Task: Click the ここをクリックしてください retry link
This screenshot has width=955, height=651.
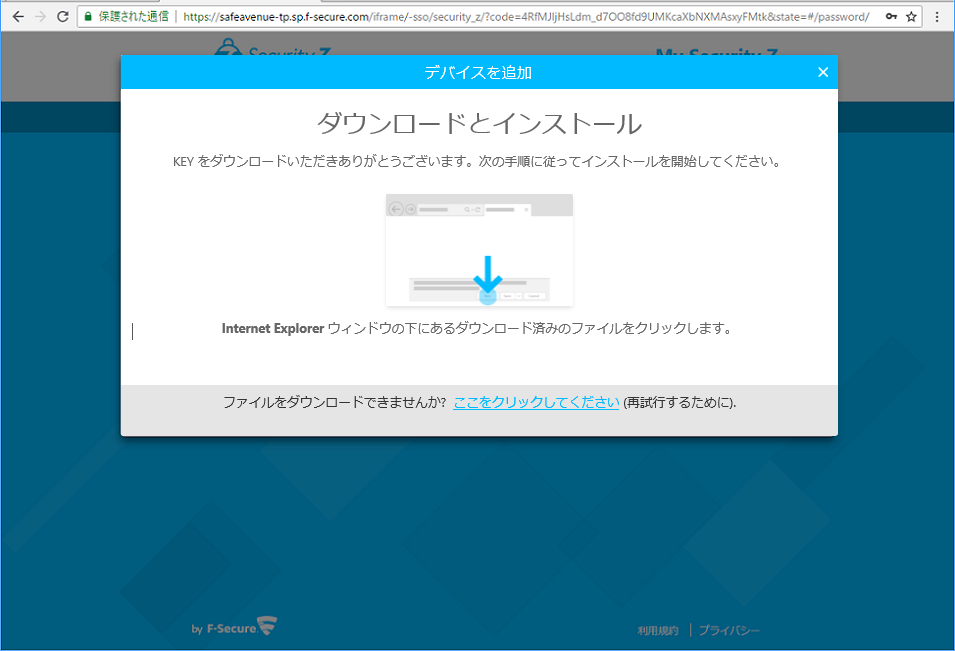Action: 536,402
